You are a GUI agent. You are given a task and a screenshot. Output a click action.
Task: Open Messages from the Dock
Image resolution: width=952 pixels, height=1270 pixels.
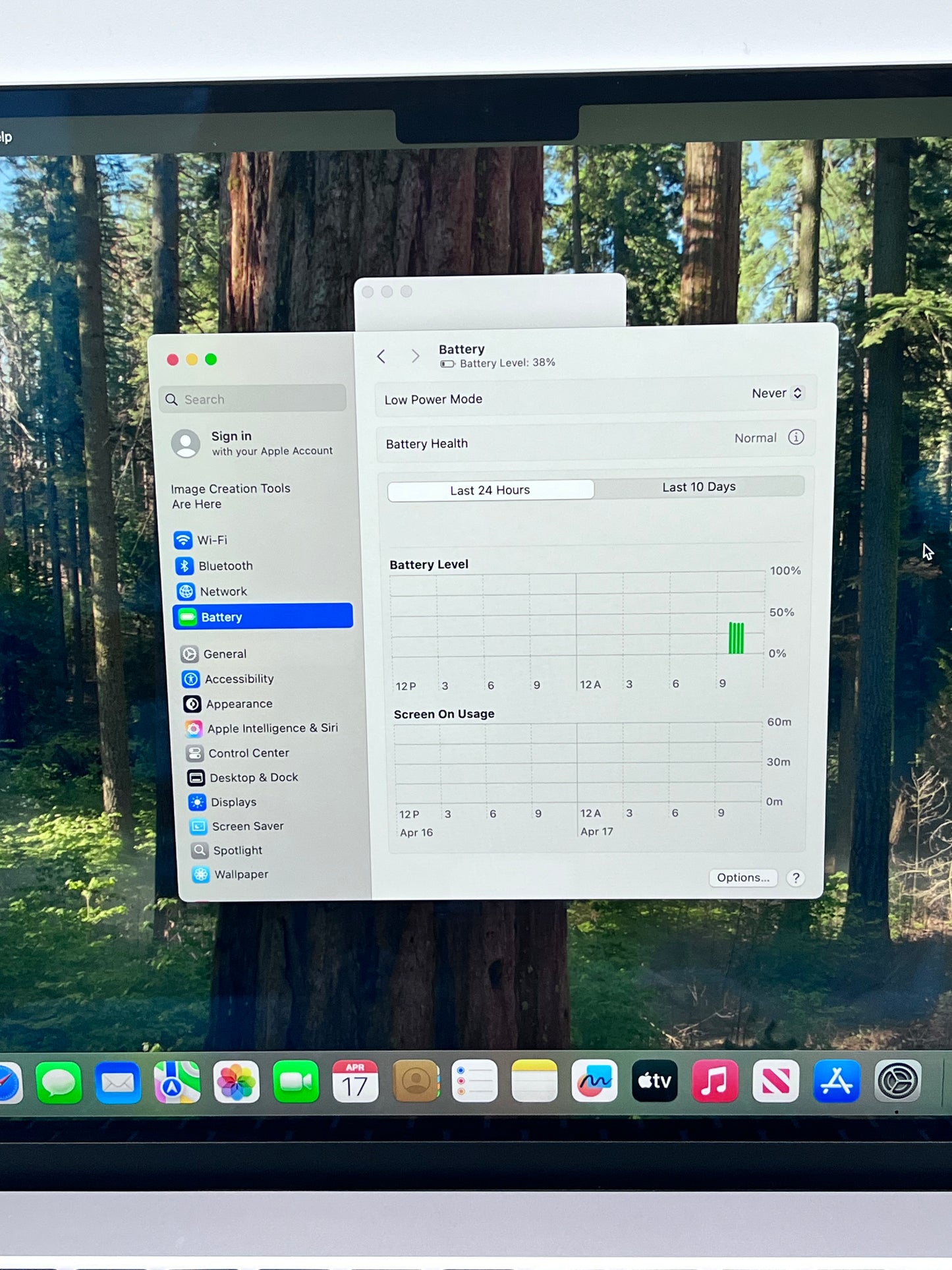click(59, 1082)
